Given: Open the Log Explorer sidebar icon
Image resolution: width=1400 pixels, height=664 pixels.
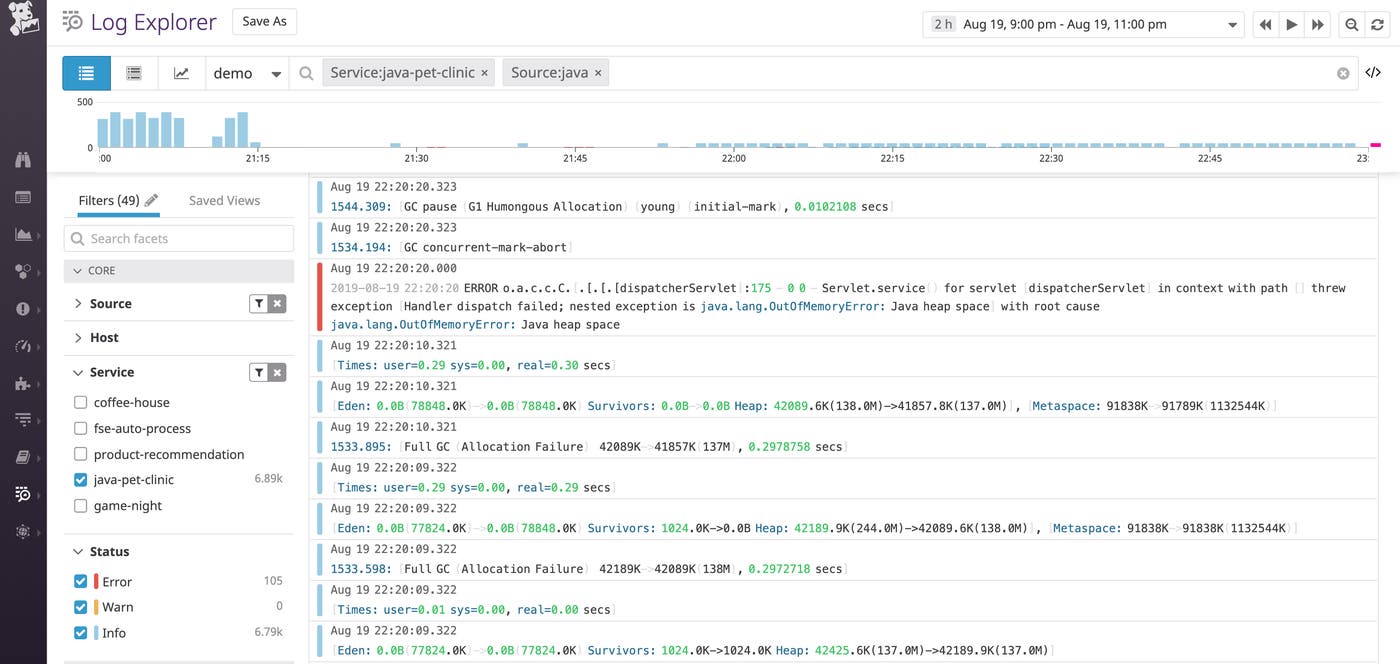Looking at the screenshot, I should [x=22, y=493].
